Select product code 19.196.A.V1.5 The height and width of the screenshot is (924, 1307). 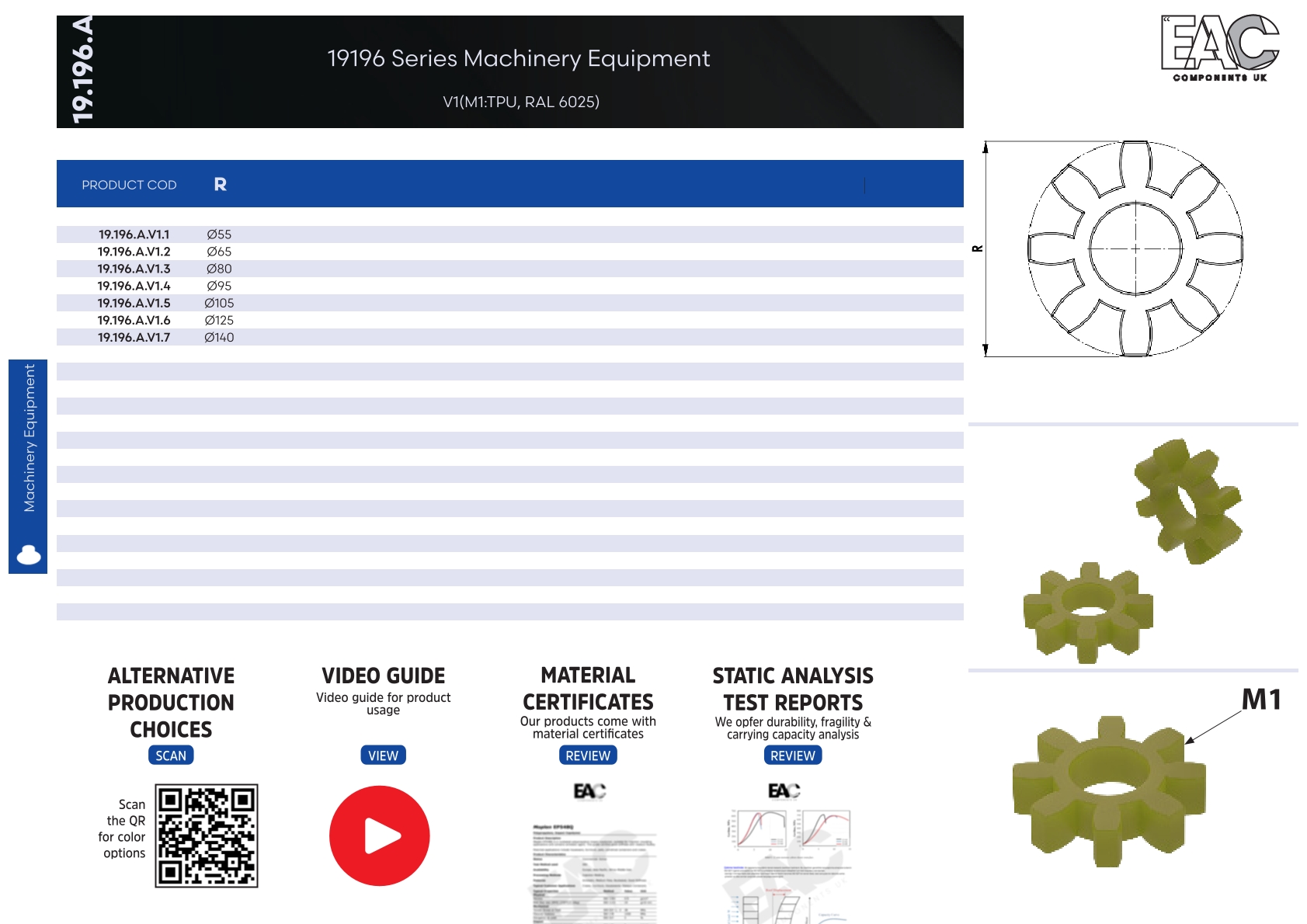(134, 303)
